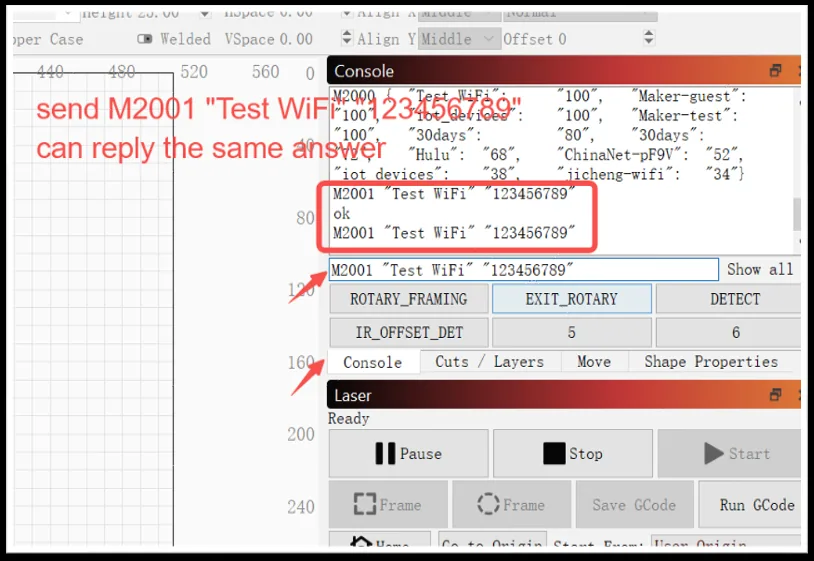Click the 'ok' response line in console
814x561 pixels.
(342, 213)
